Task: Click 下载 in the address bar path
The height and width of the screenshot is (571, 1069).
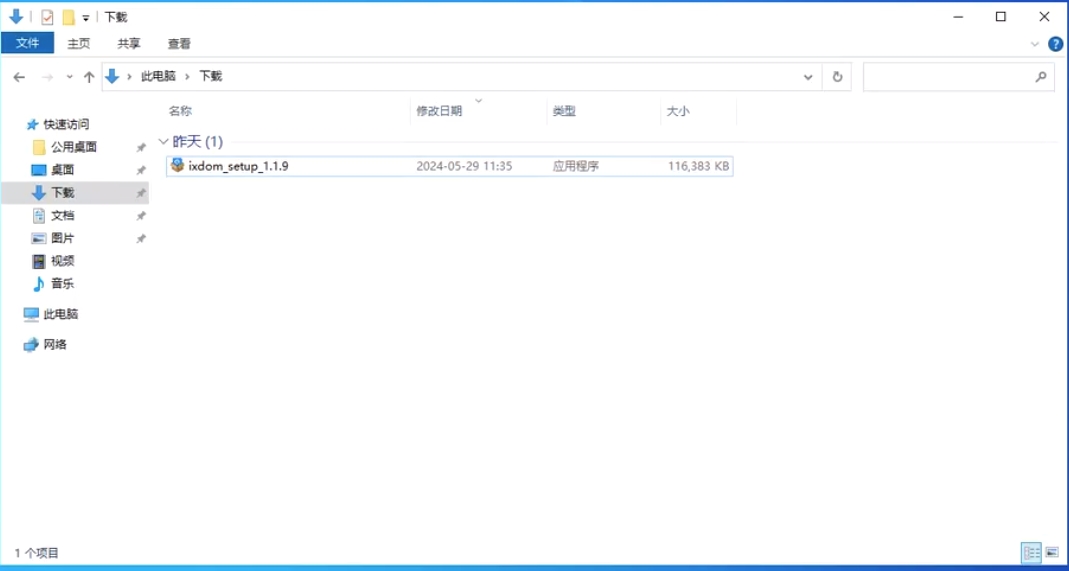Action: point(211,76)
